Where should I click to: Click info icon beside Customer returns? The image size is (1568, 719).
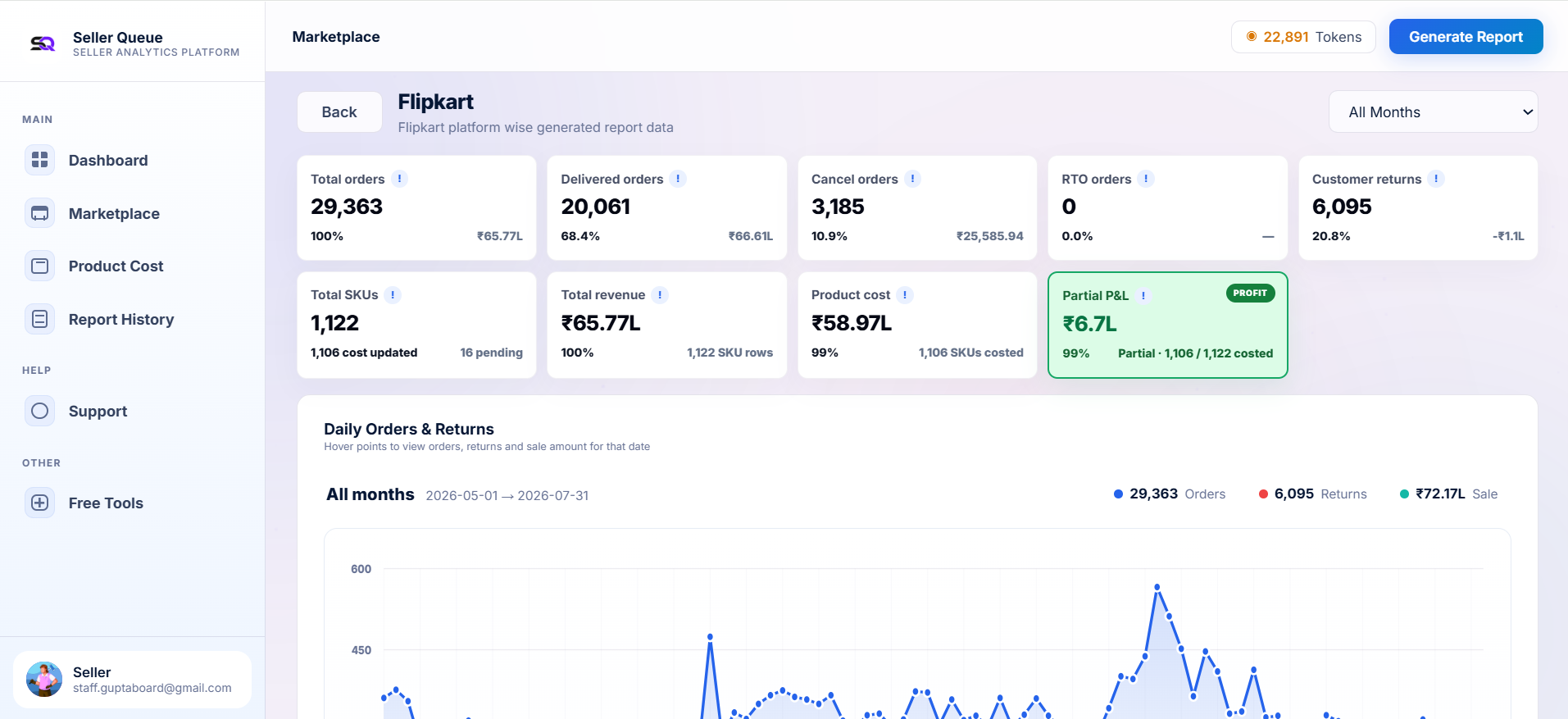[1436, 179]
